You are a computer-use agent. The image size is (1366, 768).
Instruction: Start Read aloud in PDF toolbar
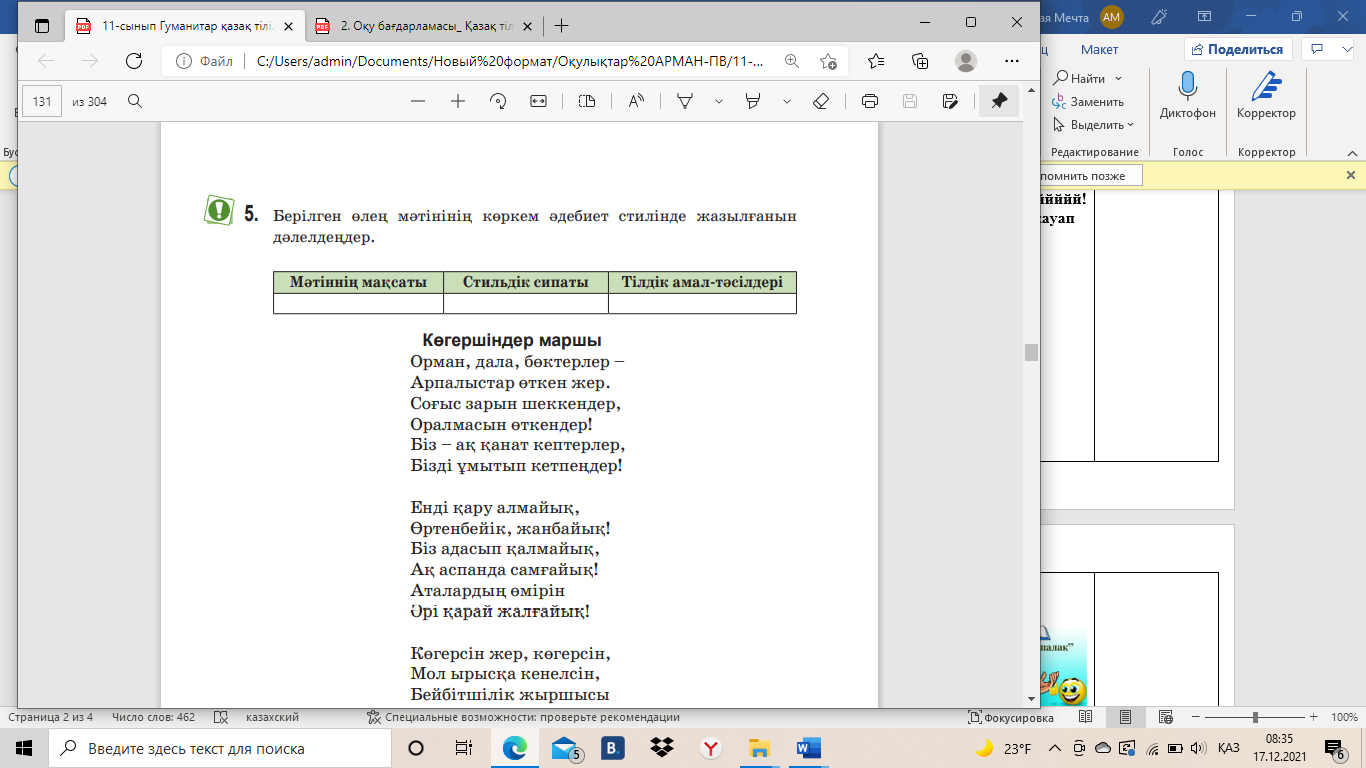[x=636, y=101]
